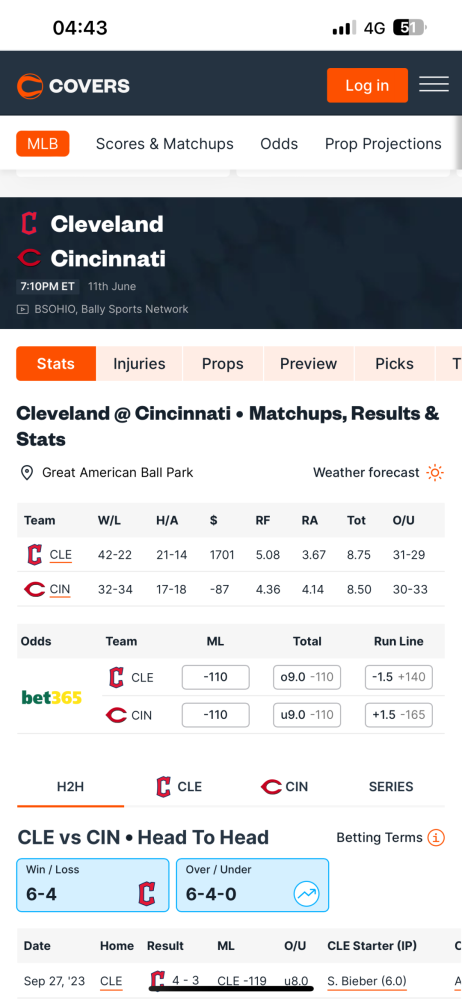
Task: Open the sunny Weather forecast icon
Action: (x=436, y=473)
